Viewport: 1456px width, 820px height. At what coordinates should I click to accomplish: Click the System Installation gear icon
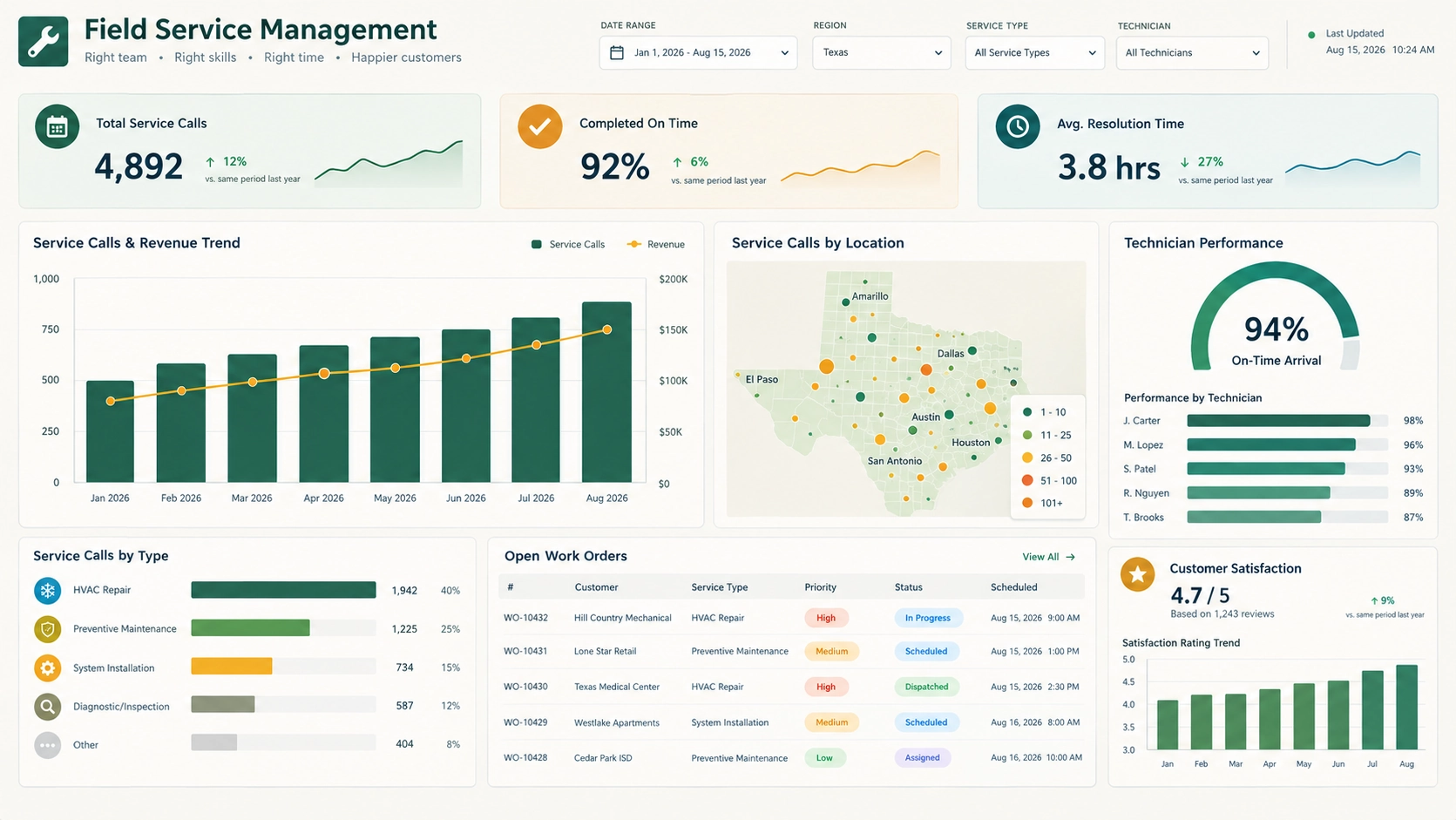coord(48,668)
